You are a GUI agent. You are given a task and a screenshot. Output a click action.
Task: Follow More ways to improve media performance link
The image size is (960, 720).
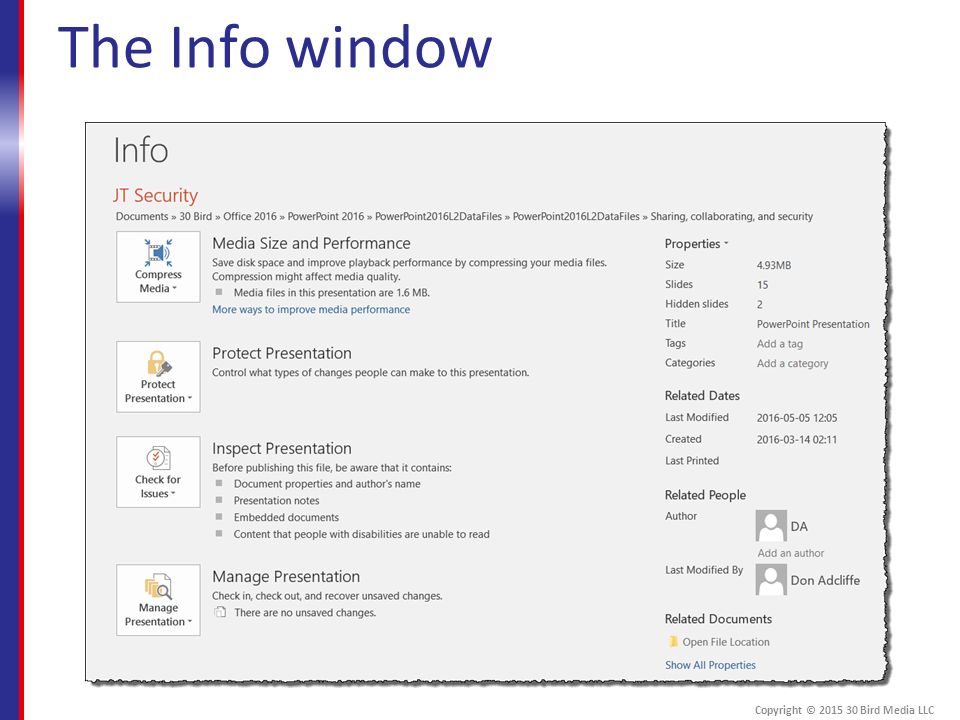click(x=311, y=309)
